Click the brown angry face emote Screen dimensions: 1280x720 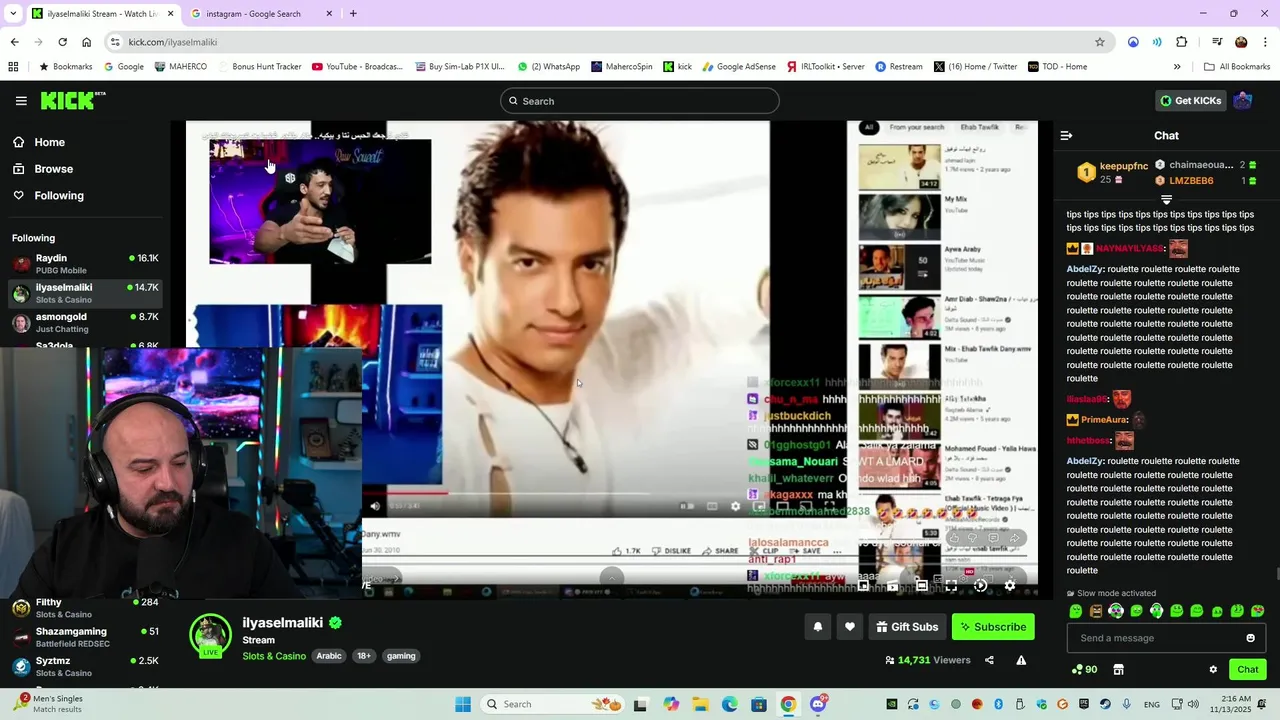click(x=1096, y=611)
